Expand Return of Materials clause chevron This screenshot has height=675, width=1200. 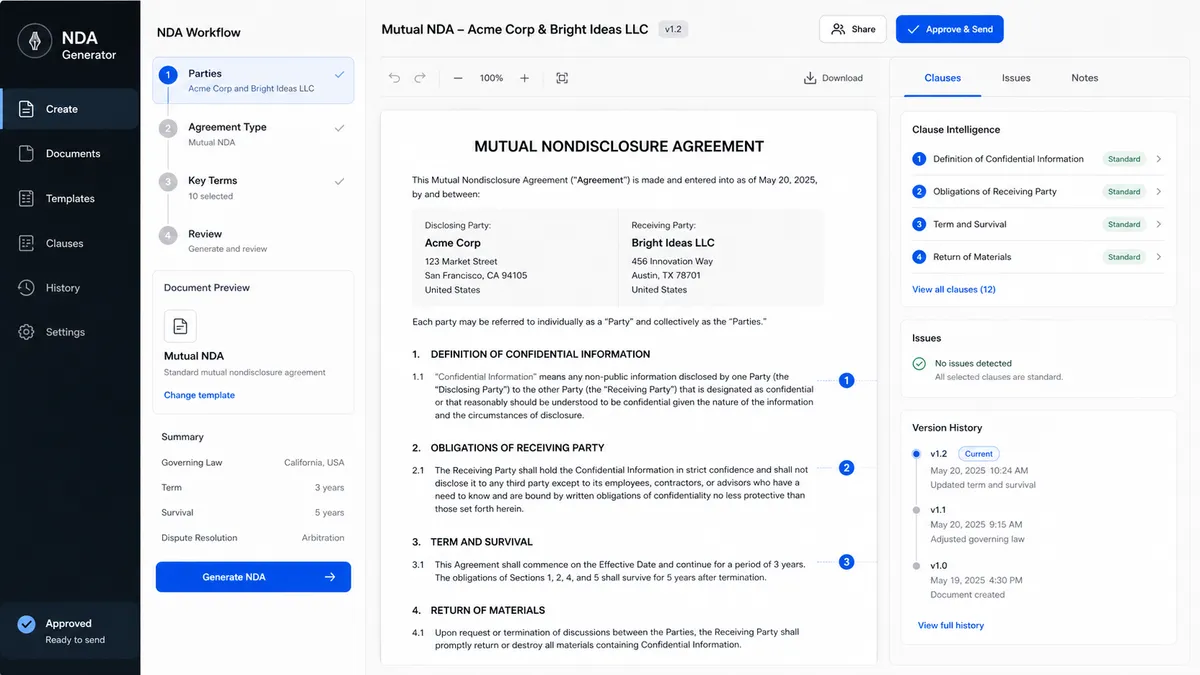(1159, 257)
